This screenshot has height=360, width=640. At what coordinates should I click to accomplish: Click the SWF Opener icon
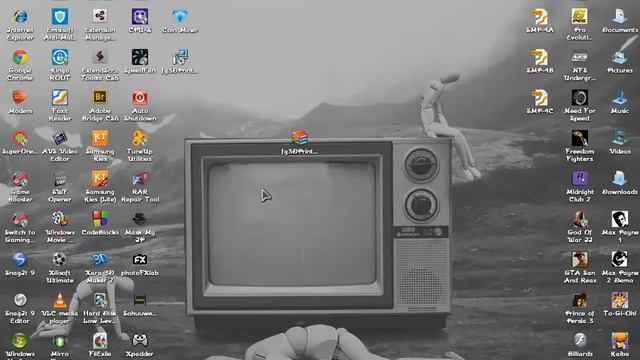[60, 179]
